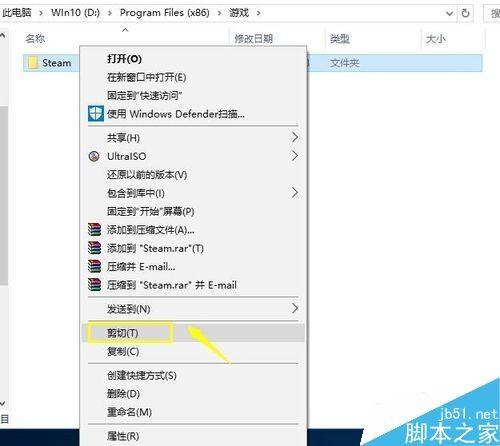The width and height of the screenshot is (500, 446).
Task: Choose 压缩并 E-mail... entry
Action: 193,267
